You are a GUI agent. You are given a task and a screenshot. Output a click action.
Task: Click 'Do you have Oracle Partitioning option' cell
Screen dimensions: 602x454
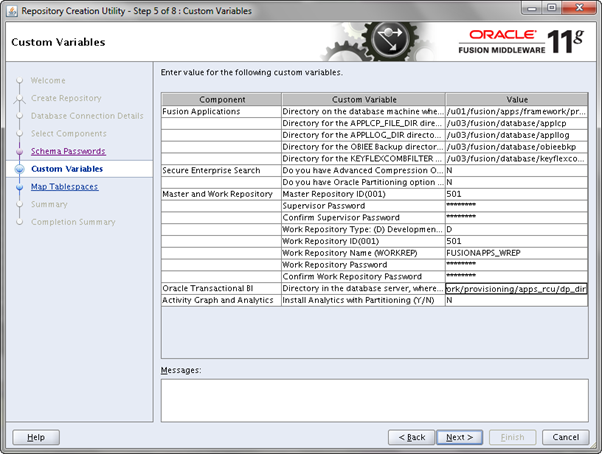364,182
